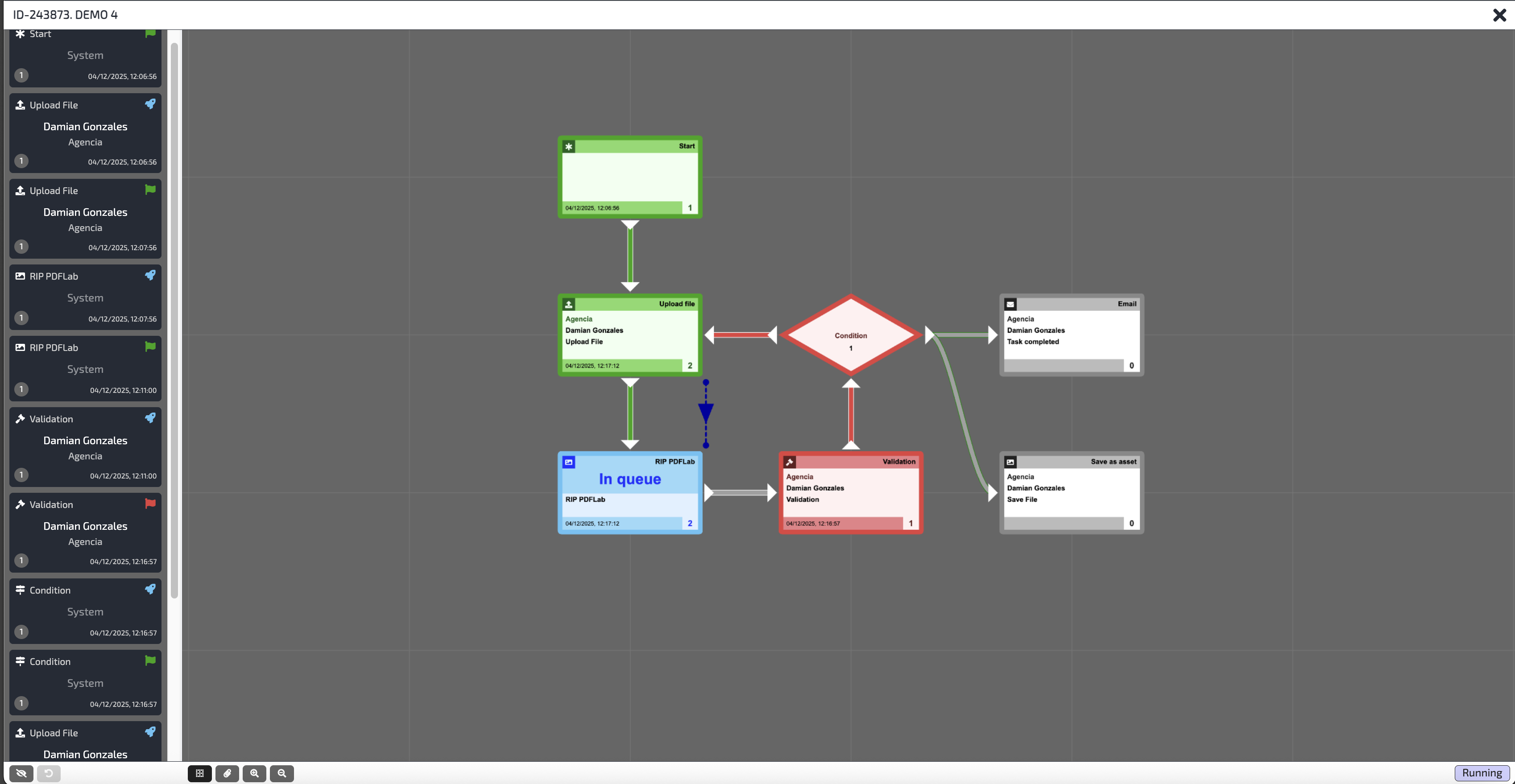Viewport: 1515px width, 784px height.
Task: Click the history panel vertical scrollbar
Action: pyautogui.click(x=174, y=320)
